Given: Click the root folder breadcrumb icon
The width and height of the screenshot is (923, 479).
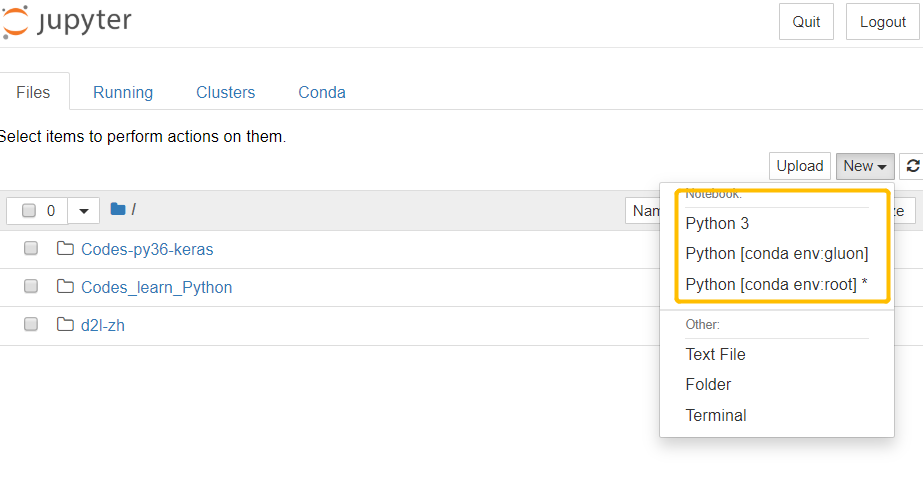Looking at the screenshot, I should click(x=118, y=209).
